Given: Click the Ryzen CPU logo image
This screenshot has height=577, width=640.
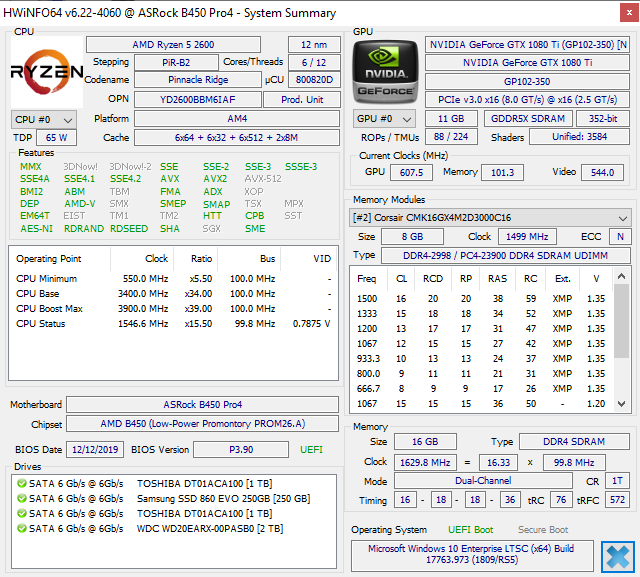Looking at the screenshot, I should click(47, 72).
